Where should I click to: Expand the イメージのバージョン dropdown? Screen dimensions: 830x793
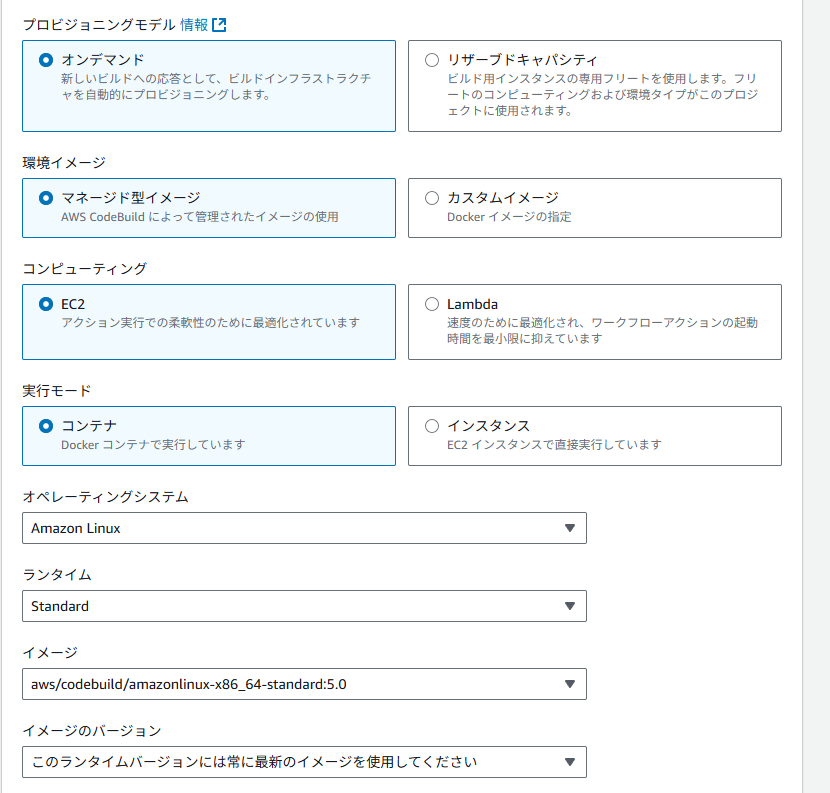pos(304,762)
